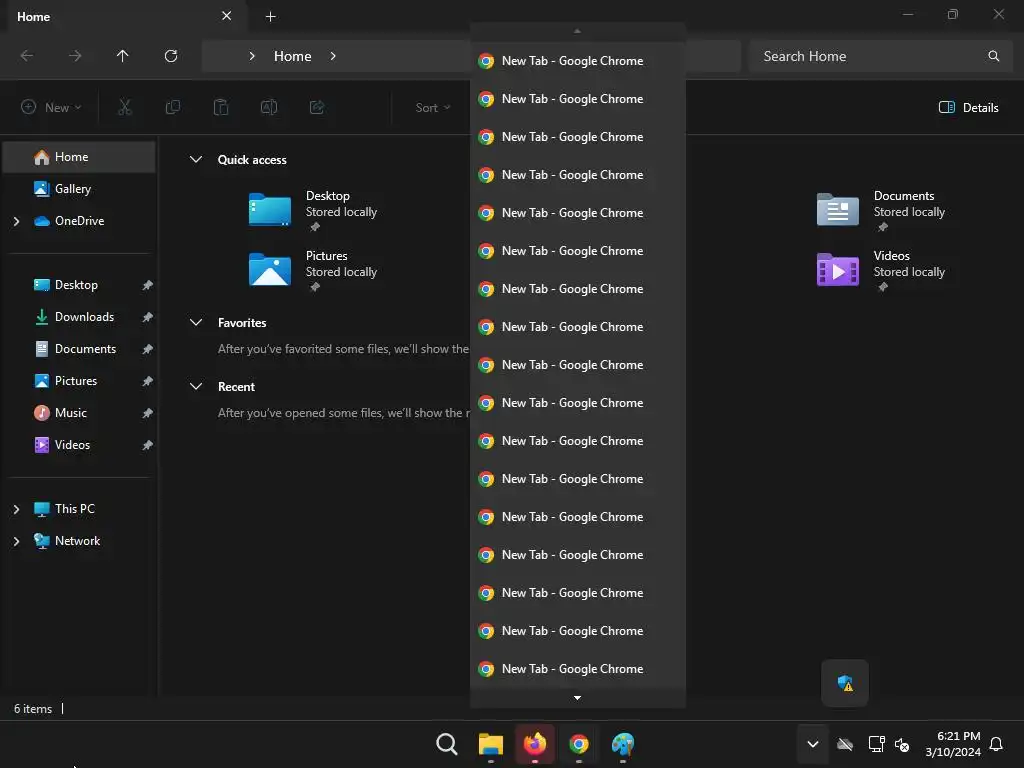The image size is (1024, 768).
Task: Click the search magnifier in Search Home
Action: point(993,56)
